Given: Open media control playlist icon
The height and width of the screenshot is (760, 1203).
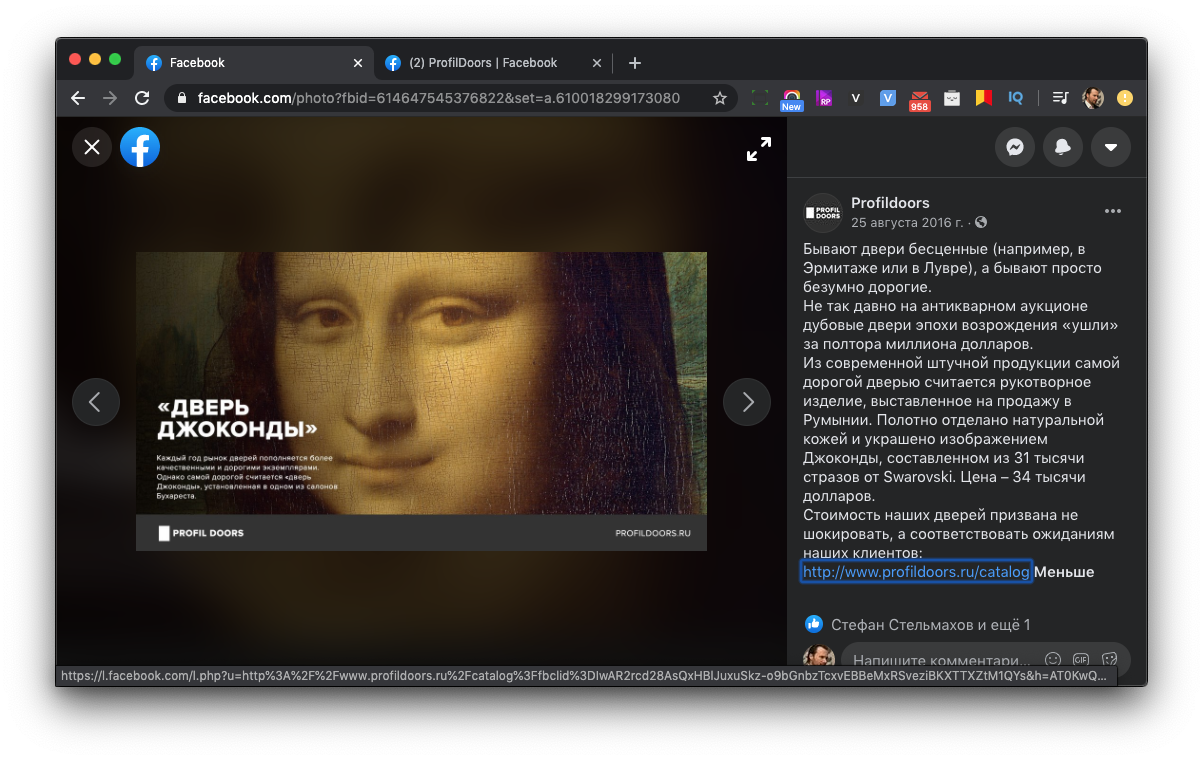Looking at the screenshot, I should click(1061, 98).
